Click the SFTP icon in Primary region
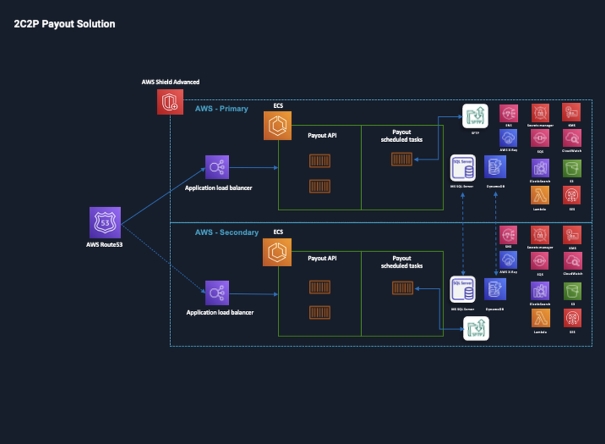605x444 pixels. [x=474, y=115]
